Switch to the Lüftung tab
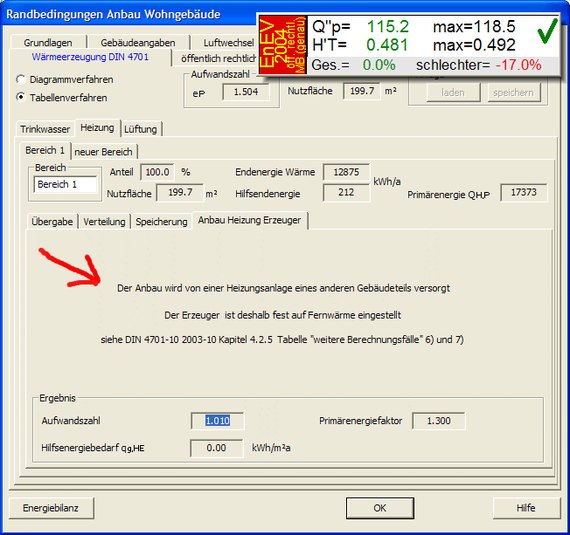Image resolution: width=570 pixels, height=535 pixels. [x=141, y=129]
